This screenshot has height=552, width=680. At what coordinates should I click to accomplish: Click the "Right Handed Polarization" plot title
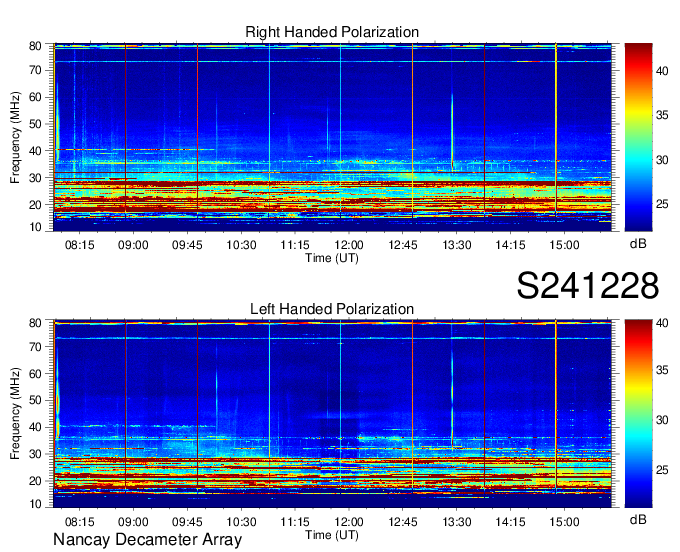(x=332, y=32)
